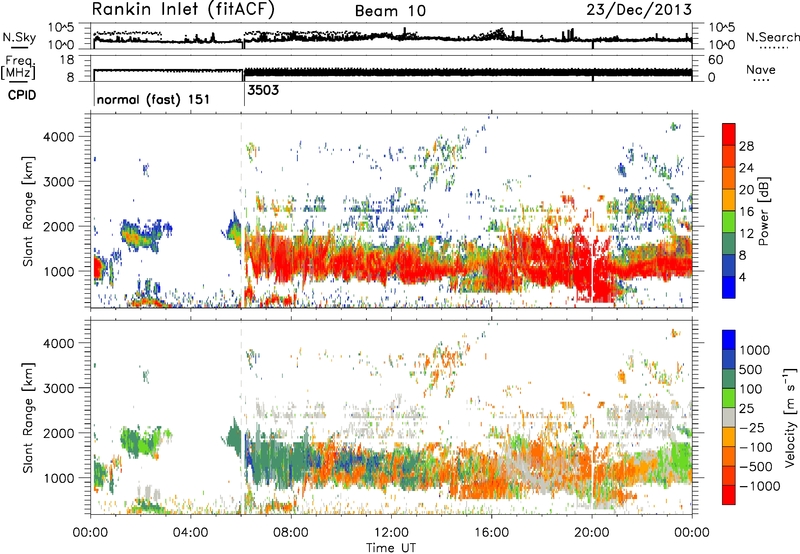Image resolution: width=800 pixels, height=554 pixels.
Task: Click the '12:00' time tick label
Action: coord(391,533)
